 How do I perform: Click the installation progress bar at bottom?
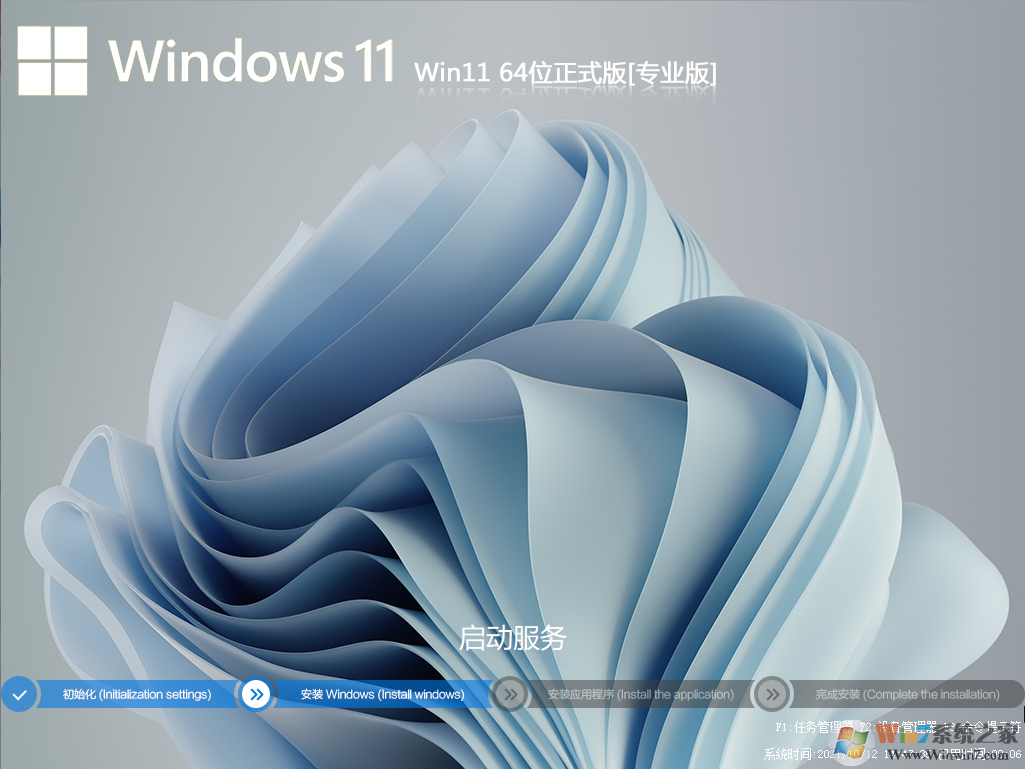[512, 694]
